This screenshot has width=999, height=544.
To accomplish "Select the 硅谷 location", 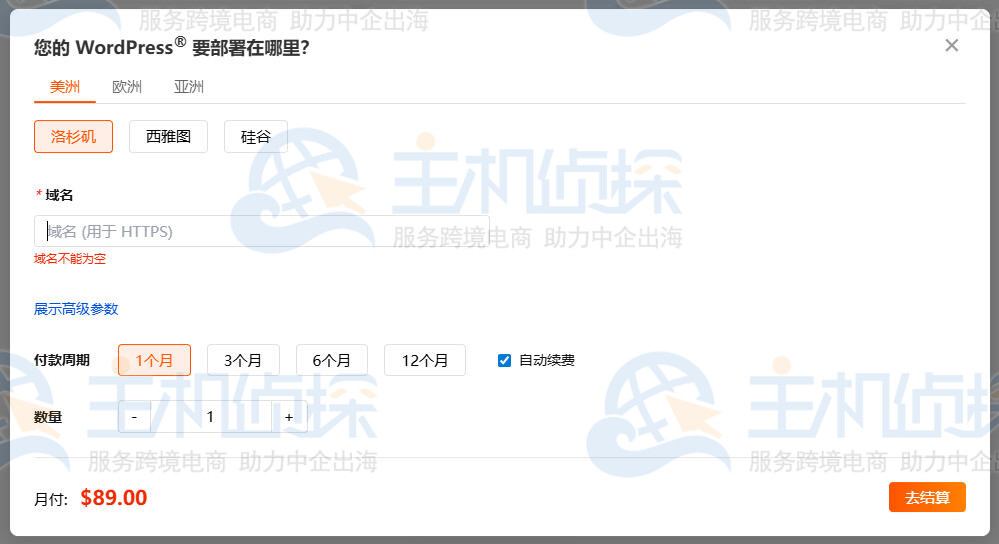I will [255, 136].
